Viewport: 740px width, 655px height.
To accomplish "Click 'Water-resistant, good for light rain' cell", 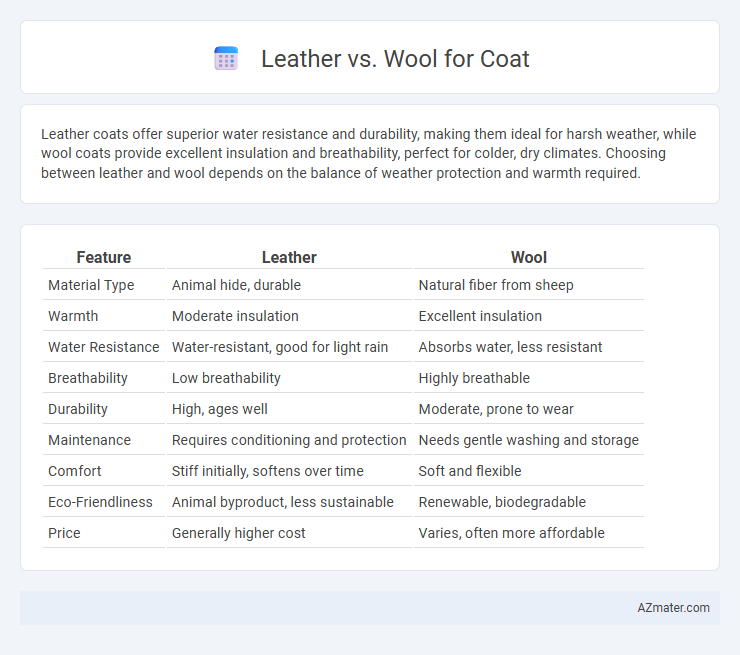I will pyautogui.click(x=289, y=347).
